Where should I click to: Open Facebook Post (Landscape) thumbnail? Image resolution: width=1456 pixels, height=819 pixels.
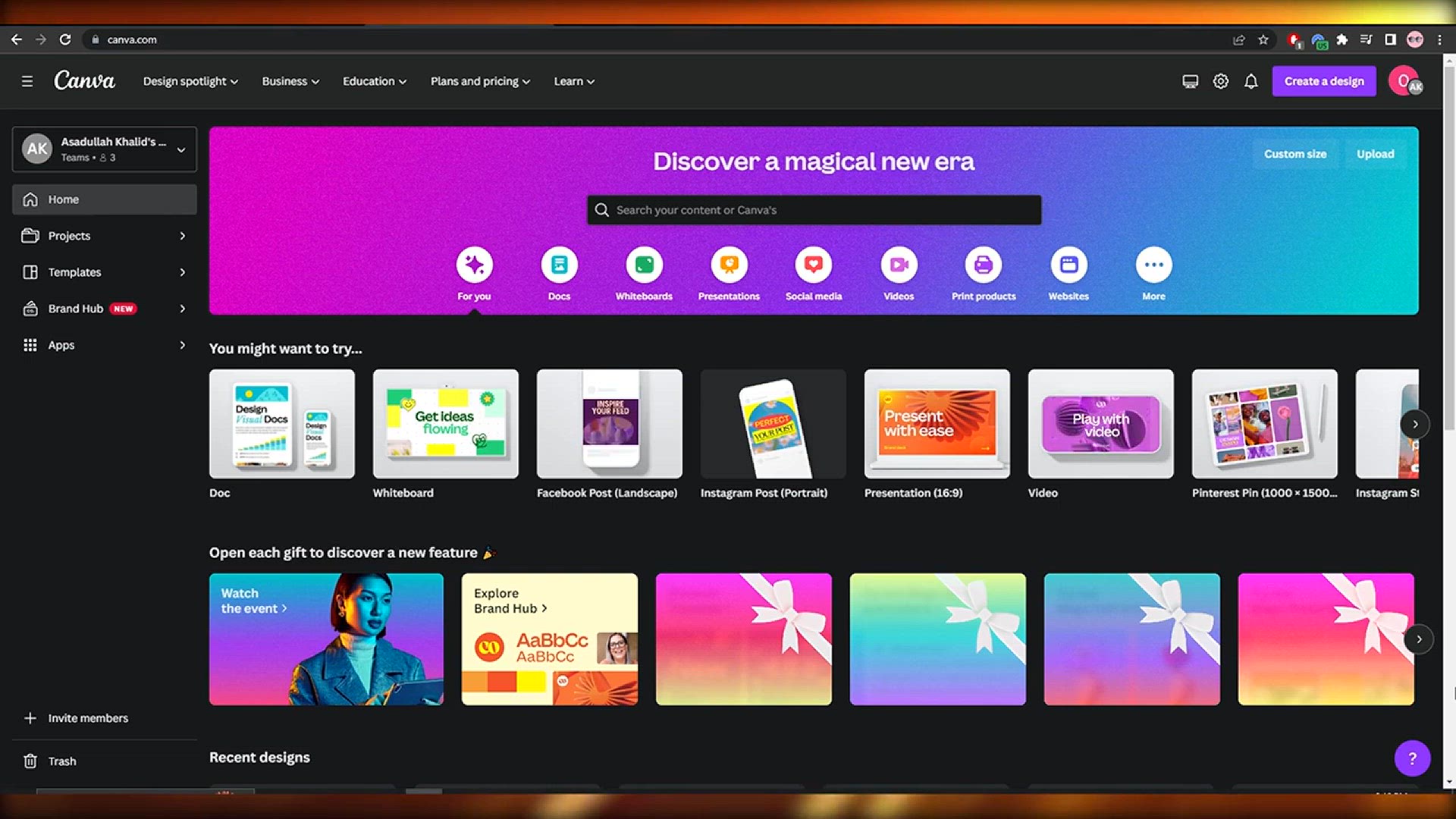pos(610,424)
